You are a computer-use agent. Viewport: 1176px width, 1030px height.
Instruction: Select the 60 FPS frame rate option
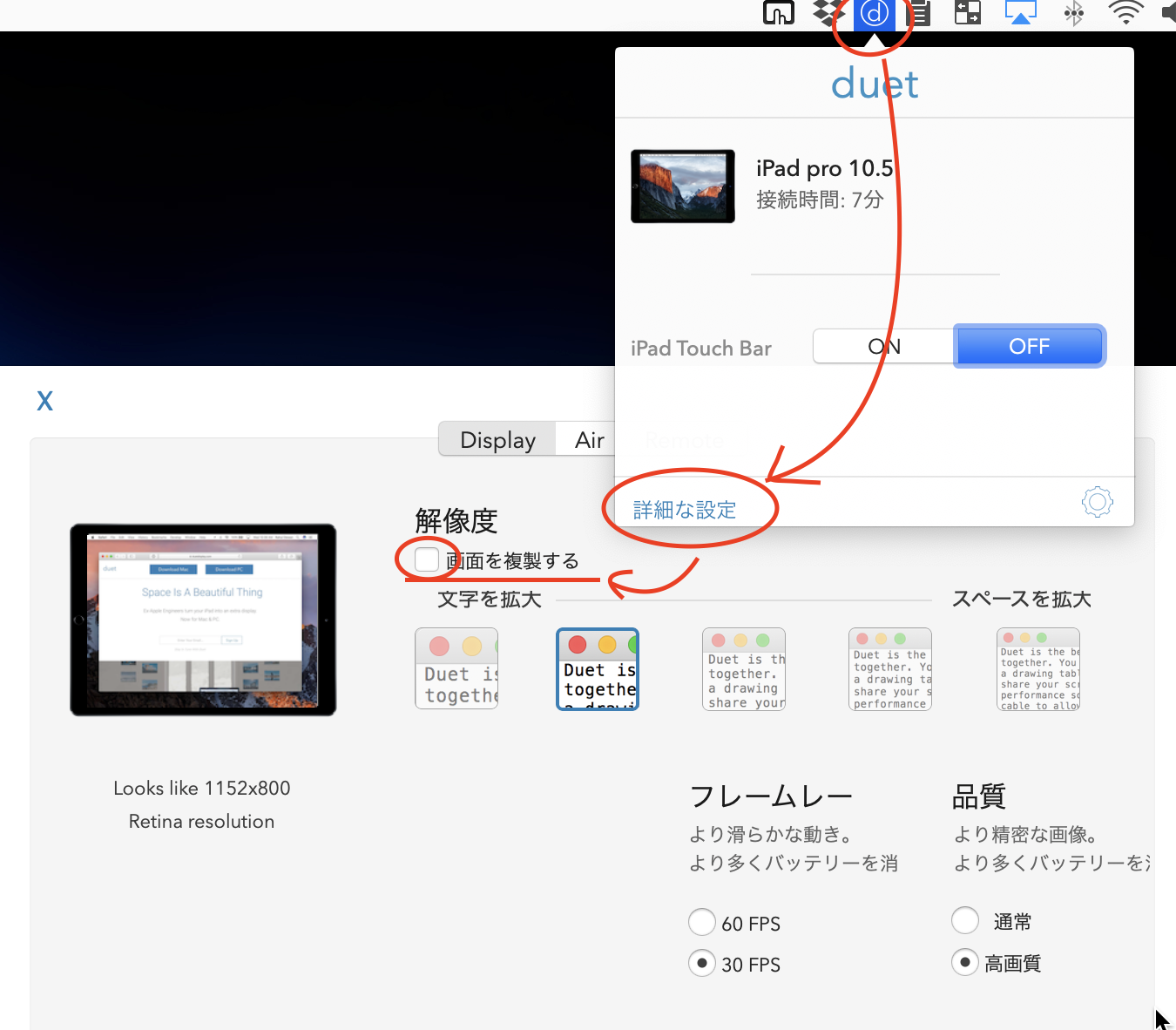tap(702, 922)
